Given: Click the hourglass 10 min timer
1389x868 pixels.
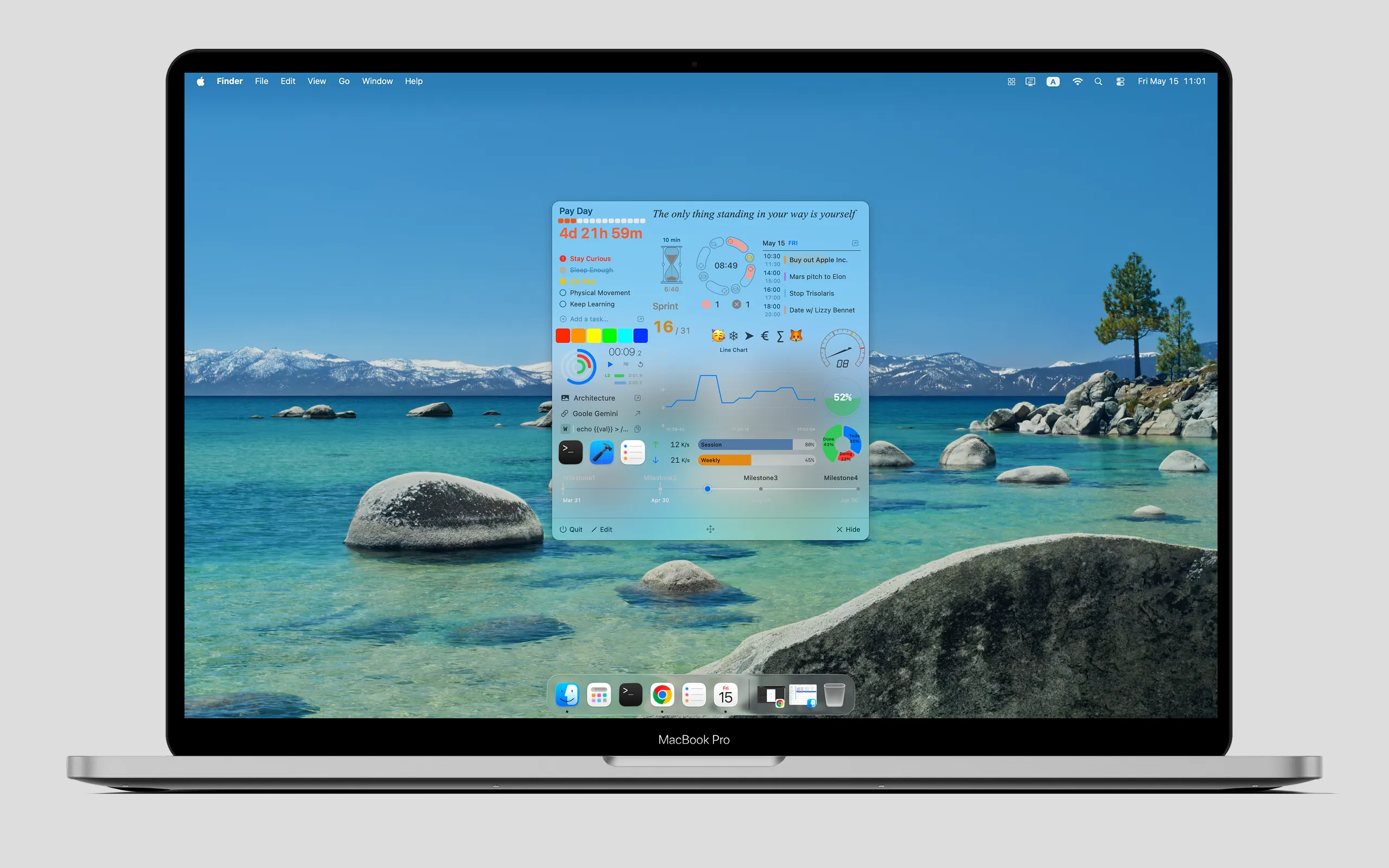Looking at the screenshot, I should tap(672, 265).
